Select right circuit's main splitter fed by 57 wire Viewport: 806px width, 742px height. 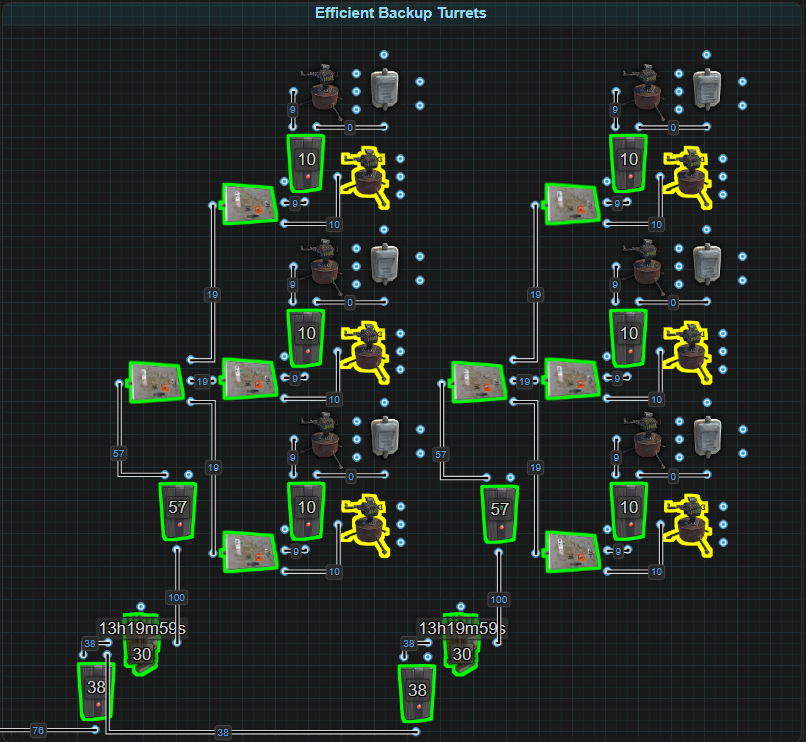[x=479, y=382]
